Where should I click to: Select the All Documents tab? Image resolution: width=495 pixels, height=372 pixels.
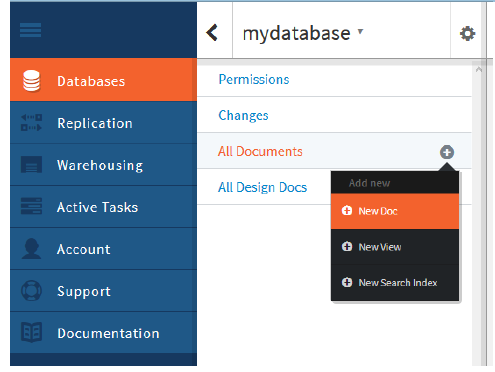(x=260, y=151)
